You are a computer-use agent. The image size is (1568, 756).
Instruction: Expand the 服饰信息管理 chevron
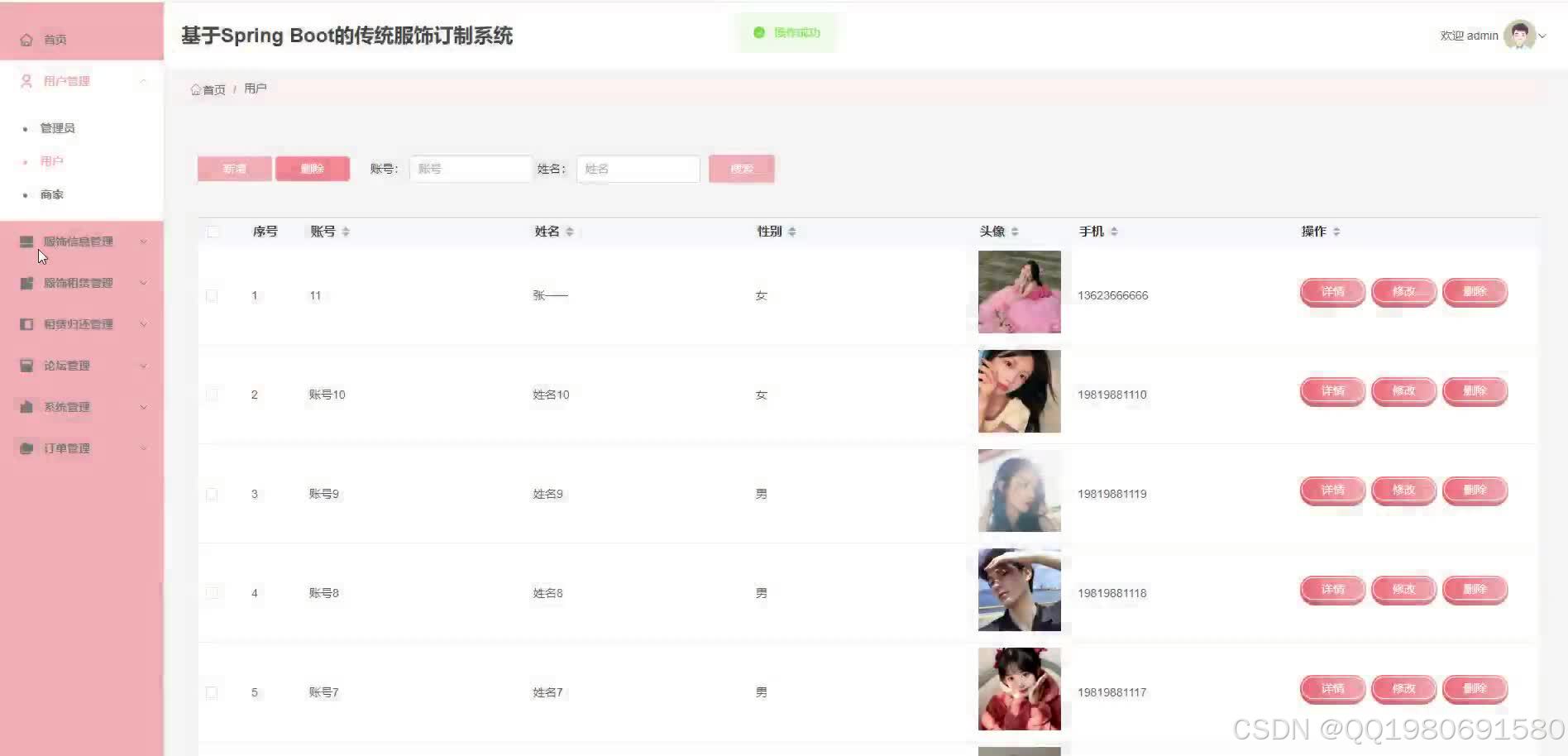pos(143,242)
